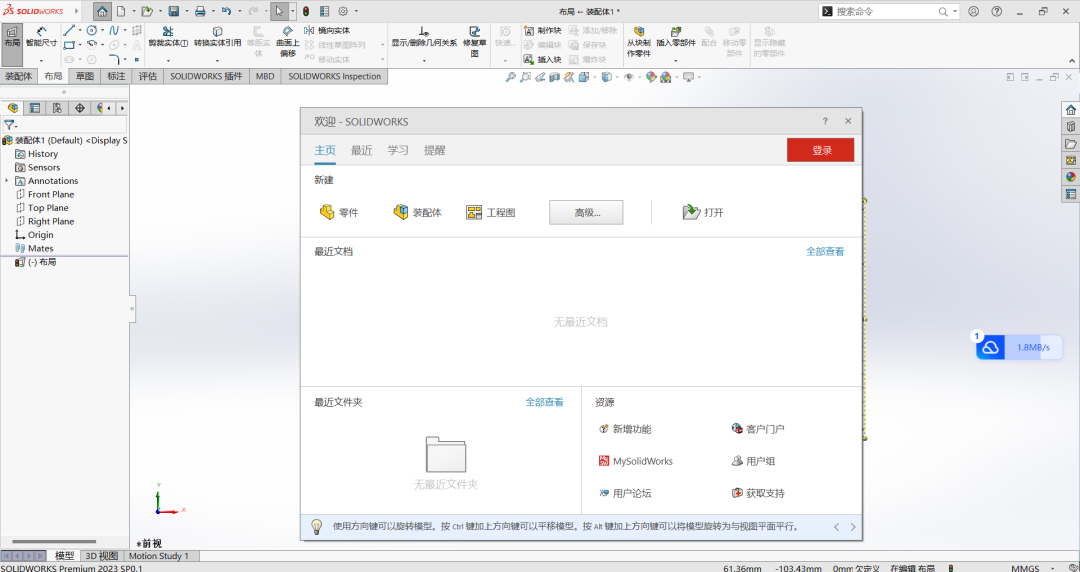Show next tip arrow in Welcome dialog
1080x572 pixels.
853,527
